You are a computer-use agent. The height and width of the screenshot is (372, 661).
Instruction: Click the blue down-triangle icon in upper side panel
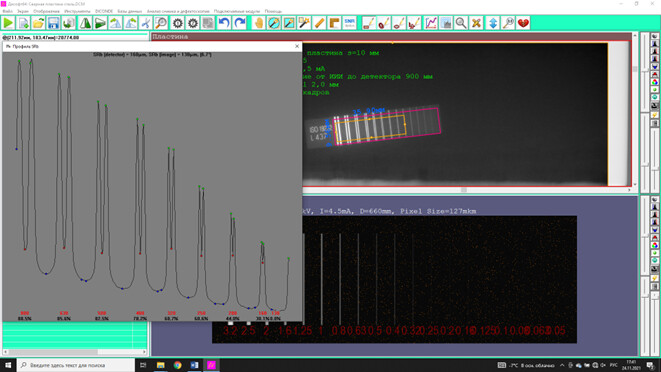pos(655,67)
